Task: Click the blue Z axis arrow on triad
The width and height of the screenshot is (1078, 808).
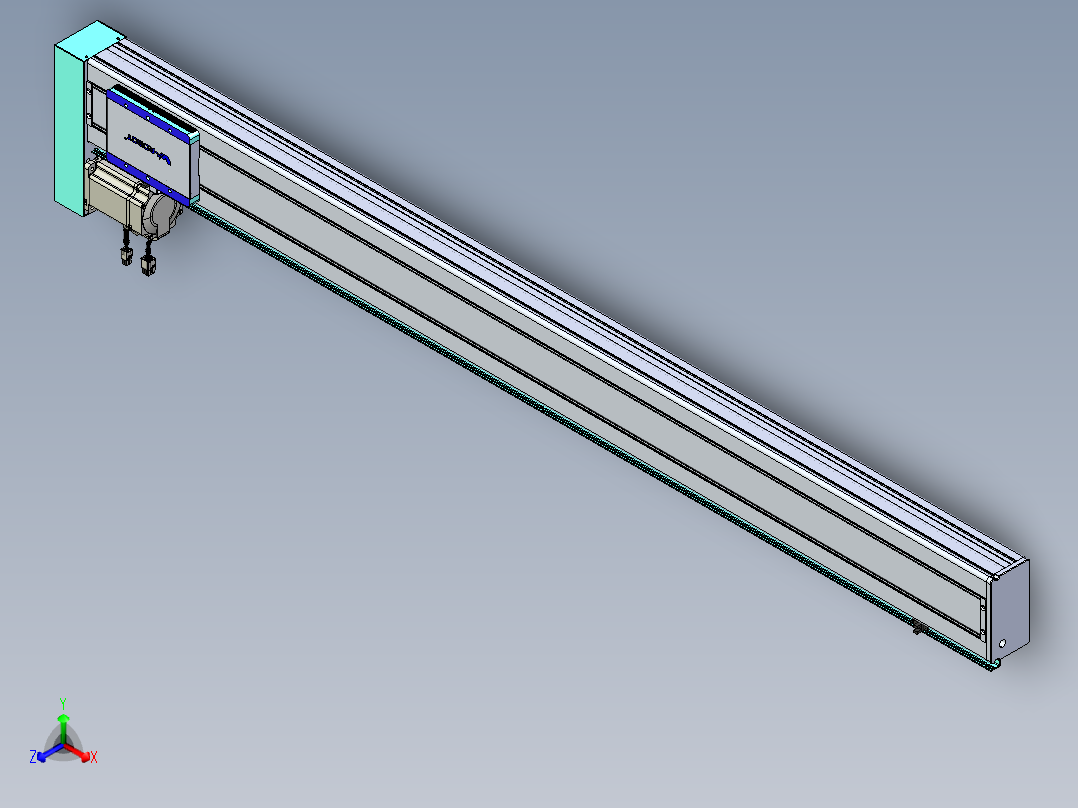Action: pos(50,752)
